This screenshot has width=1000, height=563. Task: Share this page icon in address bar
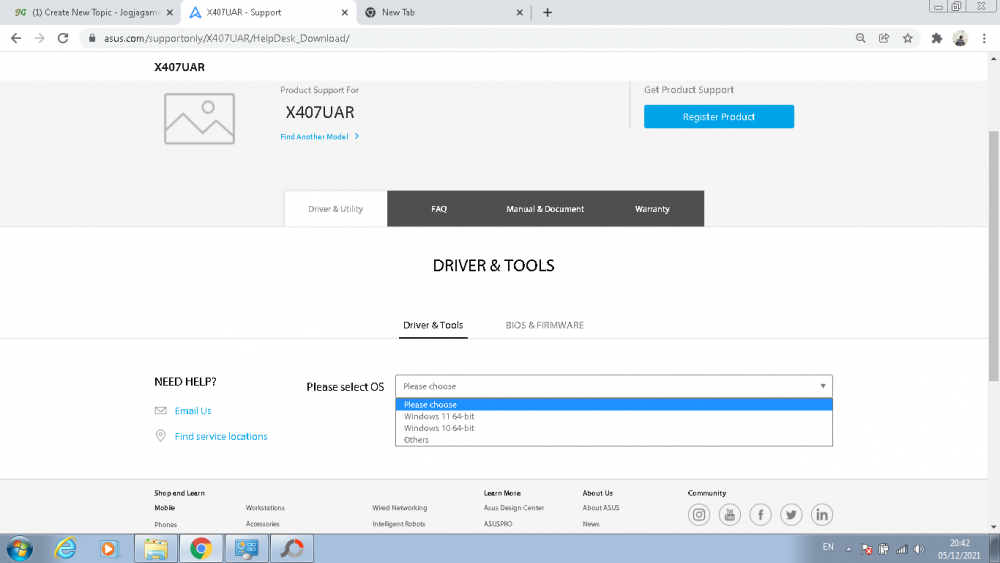click(884, 38)
